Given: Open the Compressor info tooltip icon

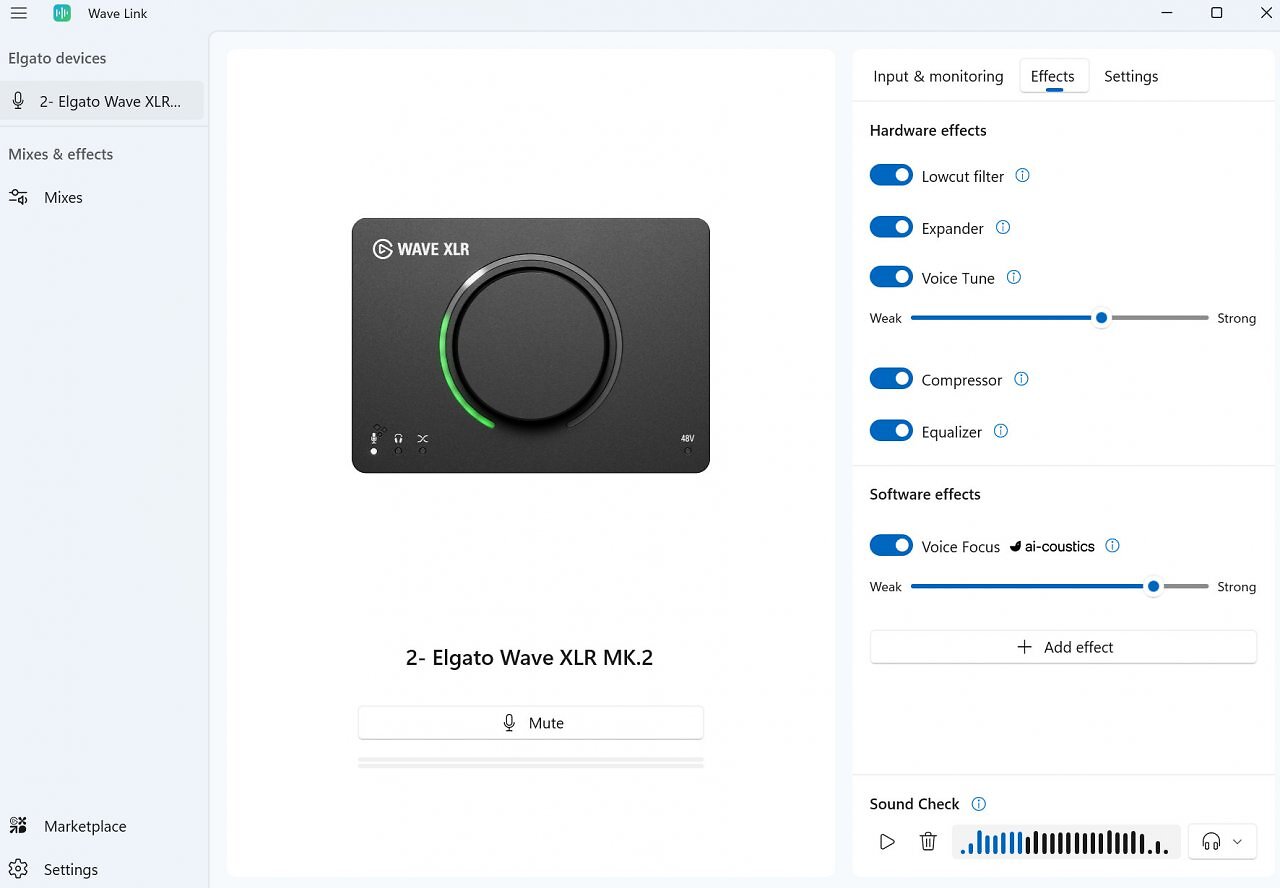Looking at the screenshot, I should [1021, 379].
